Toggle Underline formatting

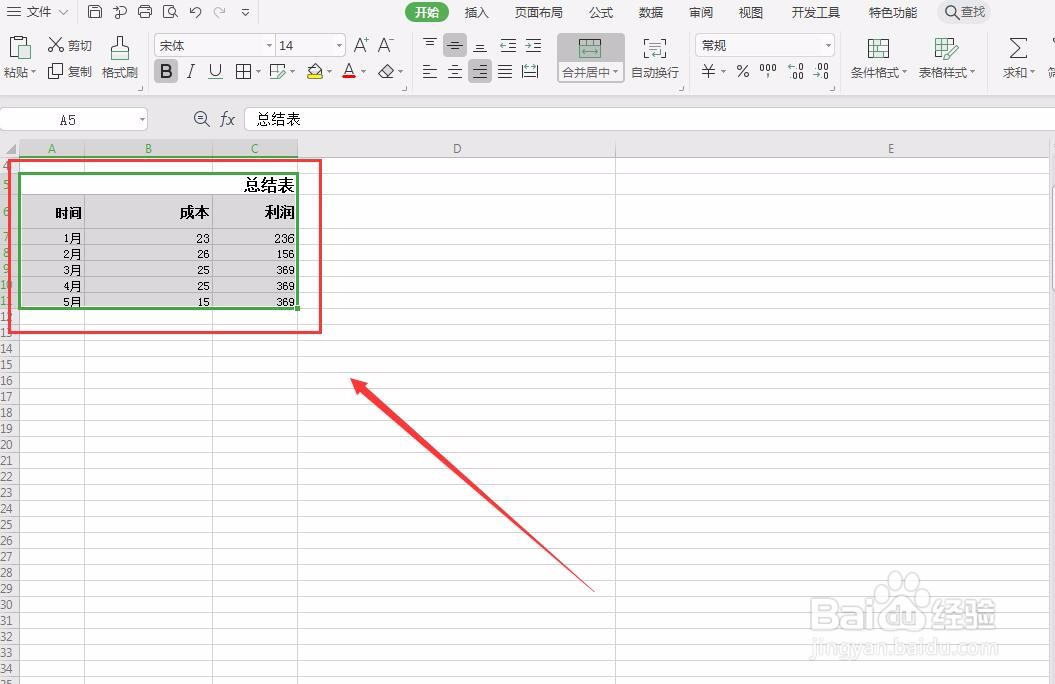215,71
